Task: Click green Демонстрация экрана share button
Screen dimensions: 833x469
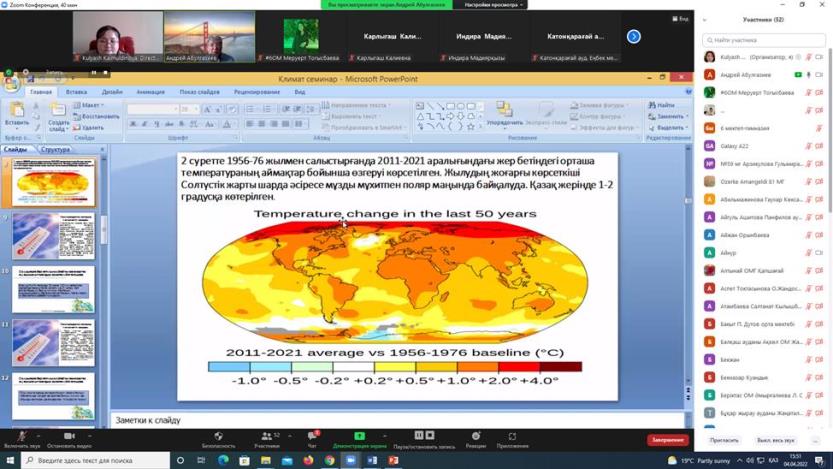Action: click(359, 439)
